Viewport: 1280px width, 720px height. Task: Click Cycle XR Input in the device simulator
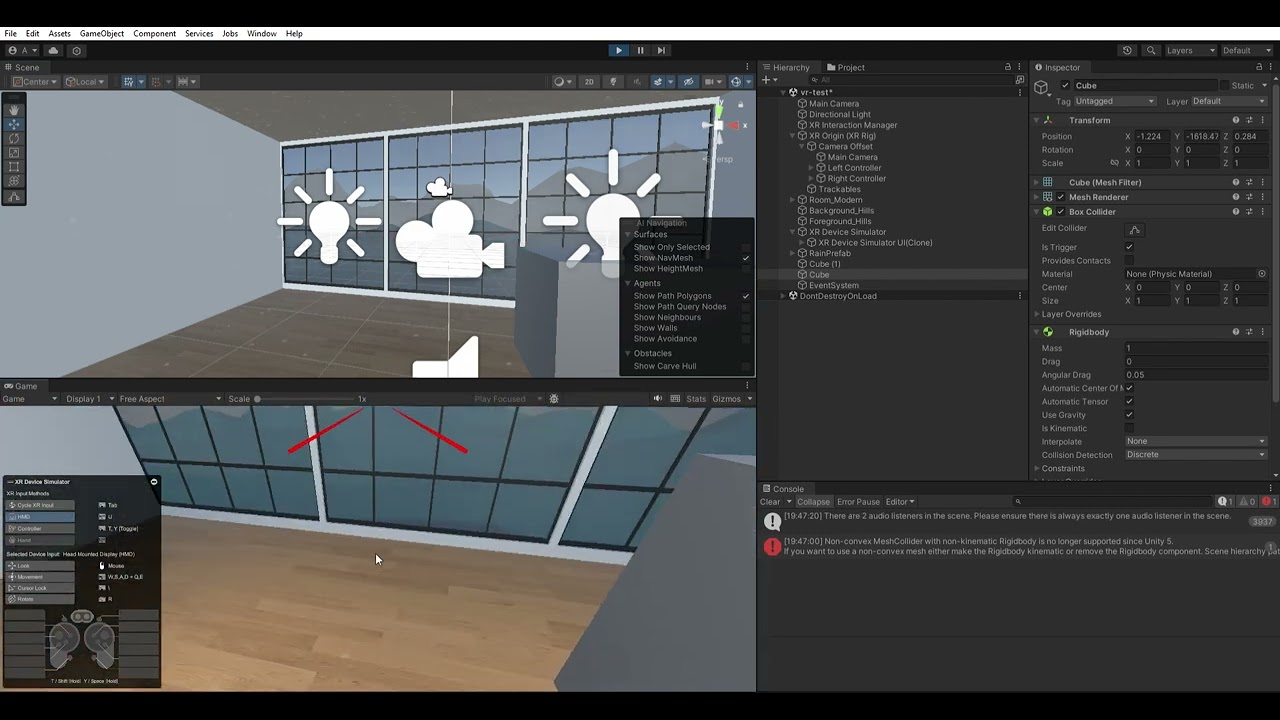click(x=40, y=505)
